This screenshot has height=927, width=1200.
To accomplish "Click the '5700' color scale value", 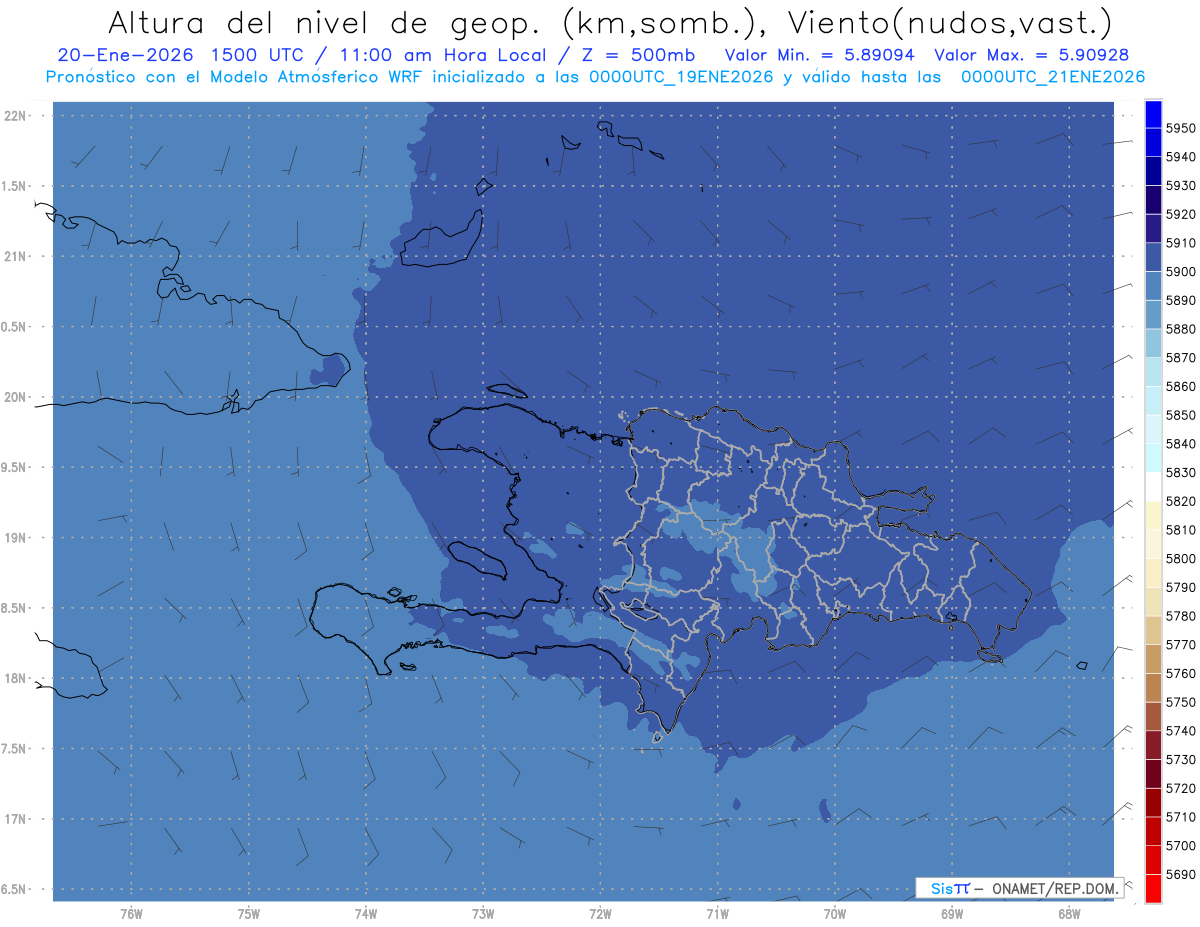I will [x=1181, y=845].
